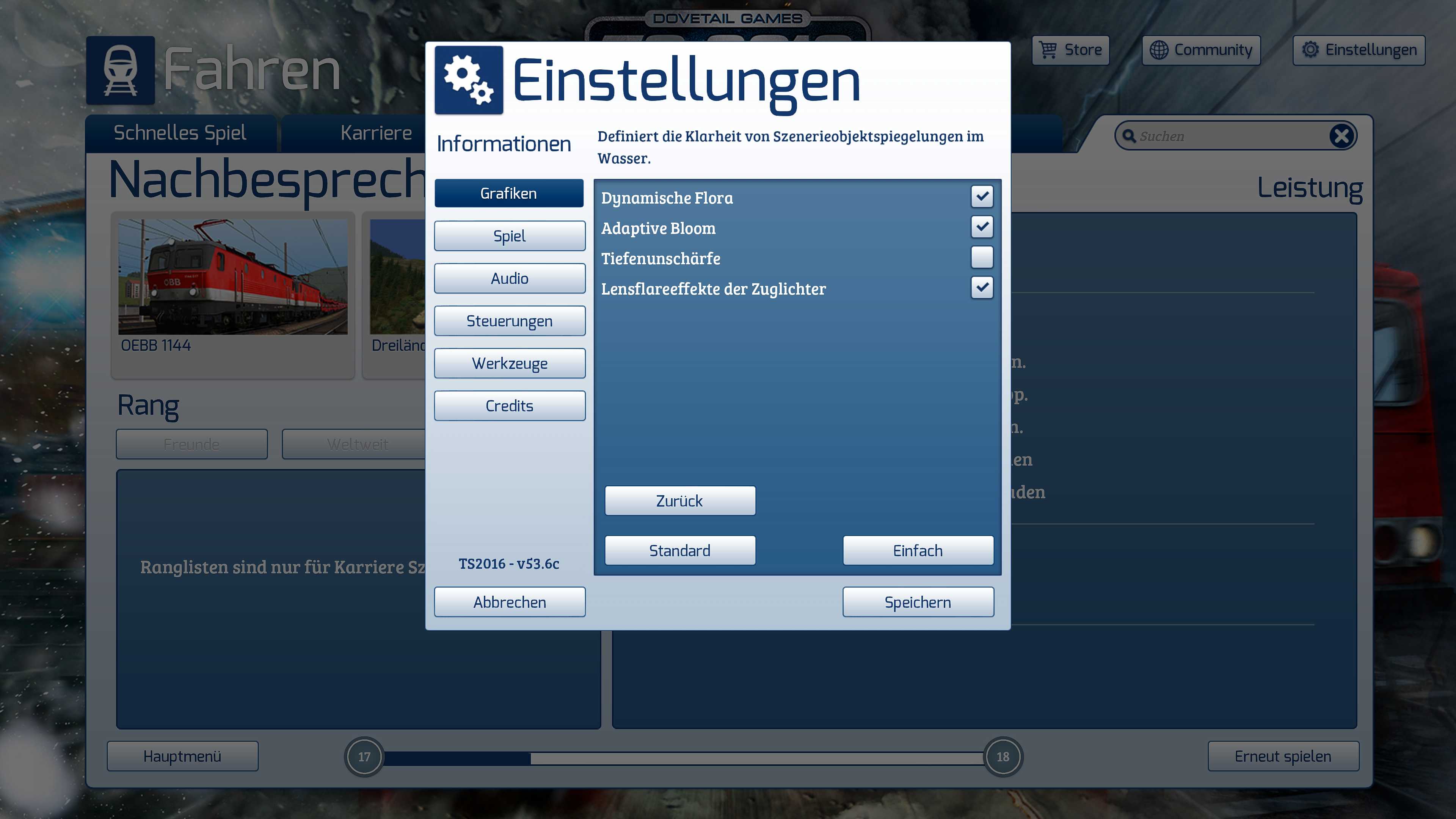Screen dimensions: 1456x819
Task: Toggle Lensflareeffekte der Zuglichter checkbox
Action: pos(982,288)
